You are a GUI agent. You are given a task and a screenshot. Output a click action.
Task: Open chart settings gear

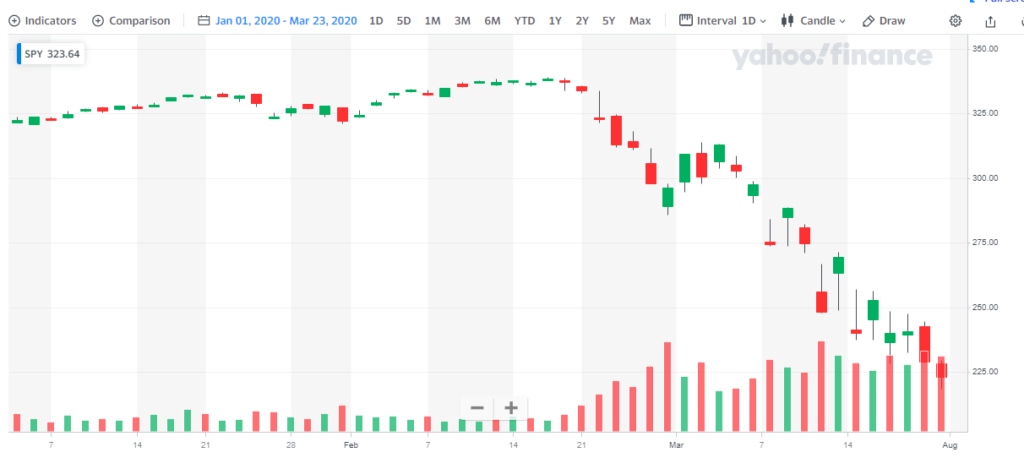coord(955,21)
